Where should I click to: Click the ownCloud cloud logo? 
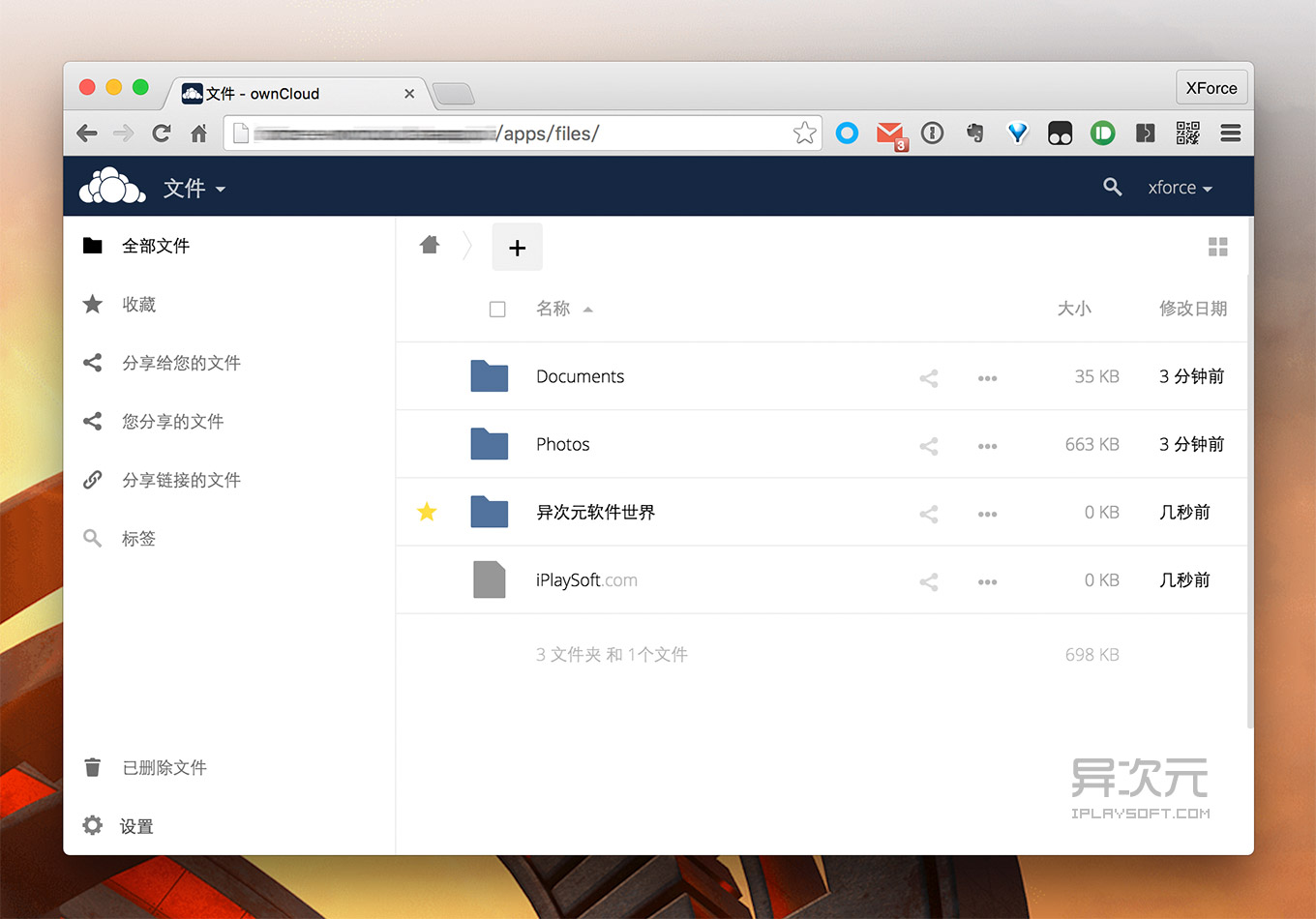[x=111, y=185]
